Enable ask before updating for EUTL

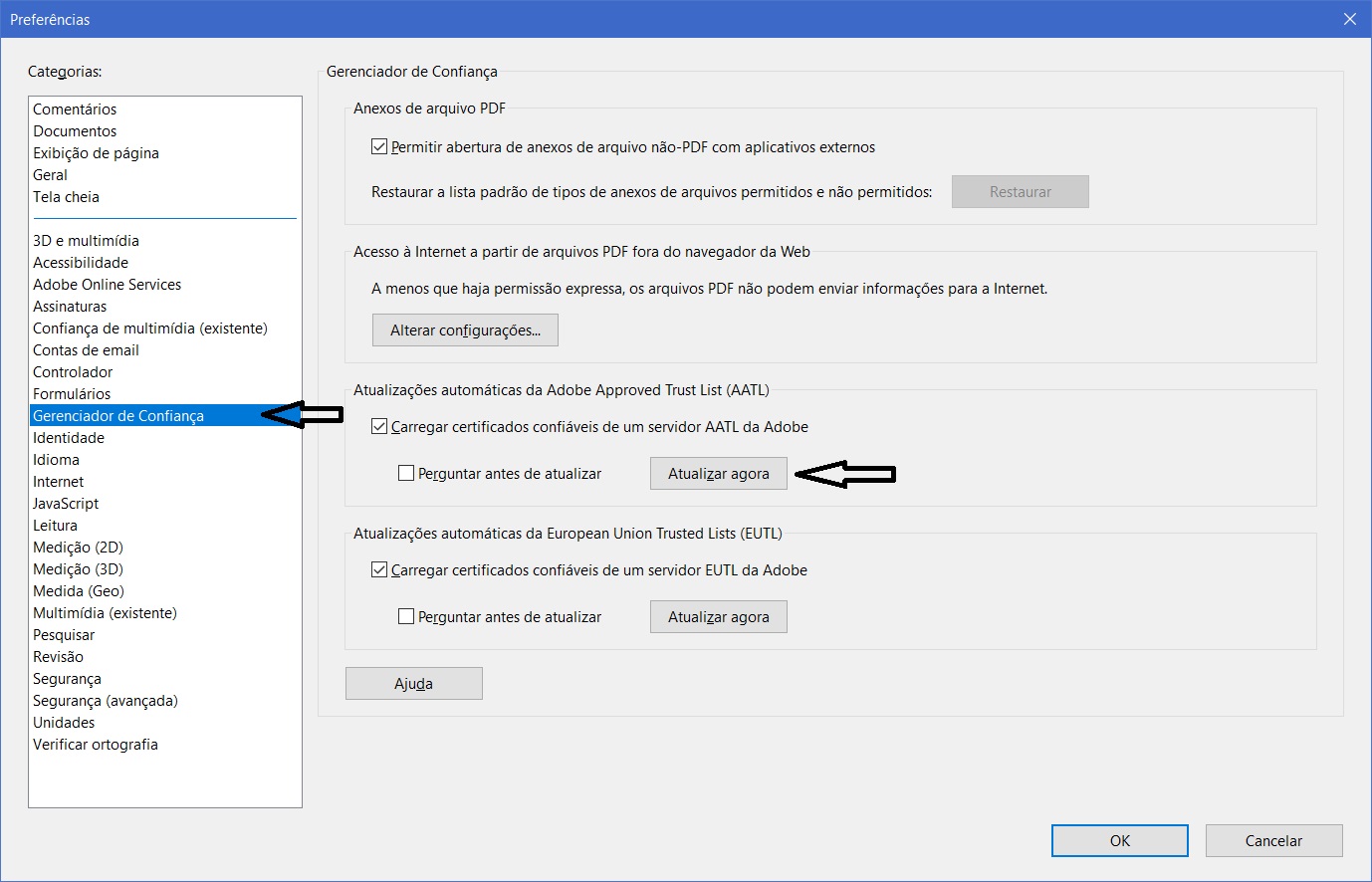point(406,616)
